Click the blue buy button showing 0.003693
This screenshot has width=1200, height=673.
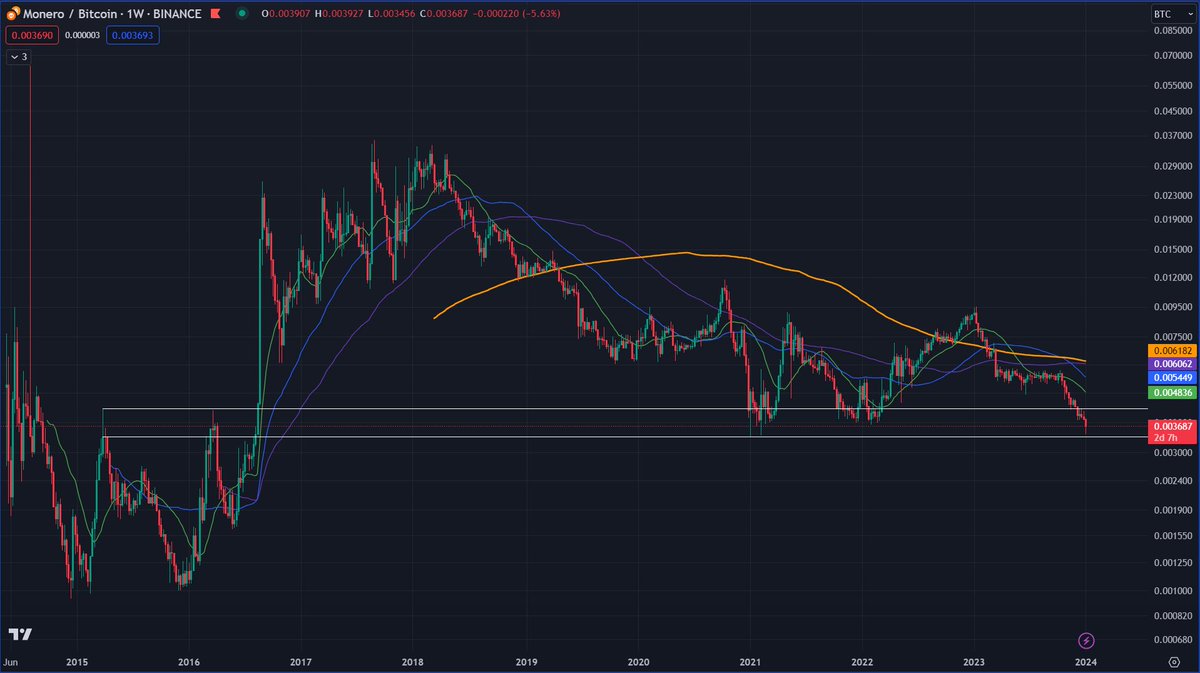coord(131,34)
